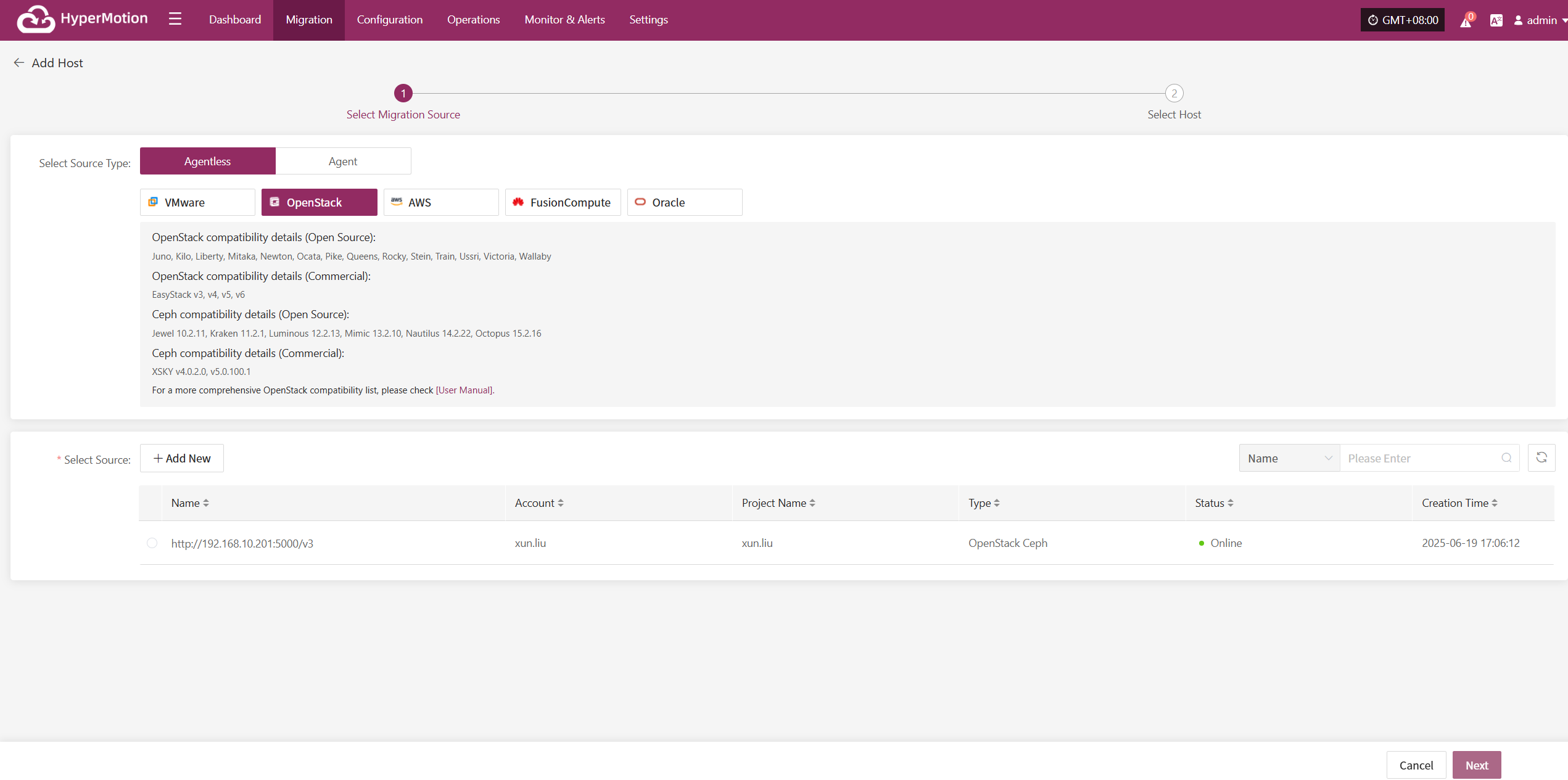Viewport: 1568px width, 780px height.
Task: Open the Configuration menu
Action: [x=390, y=20]
